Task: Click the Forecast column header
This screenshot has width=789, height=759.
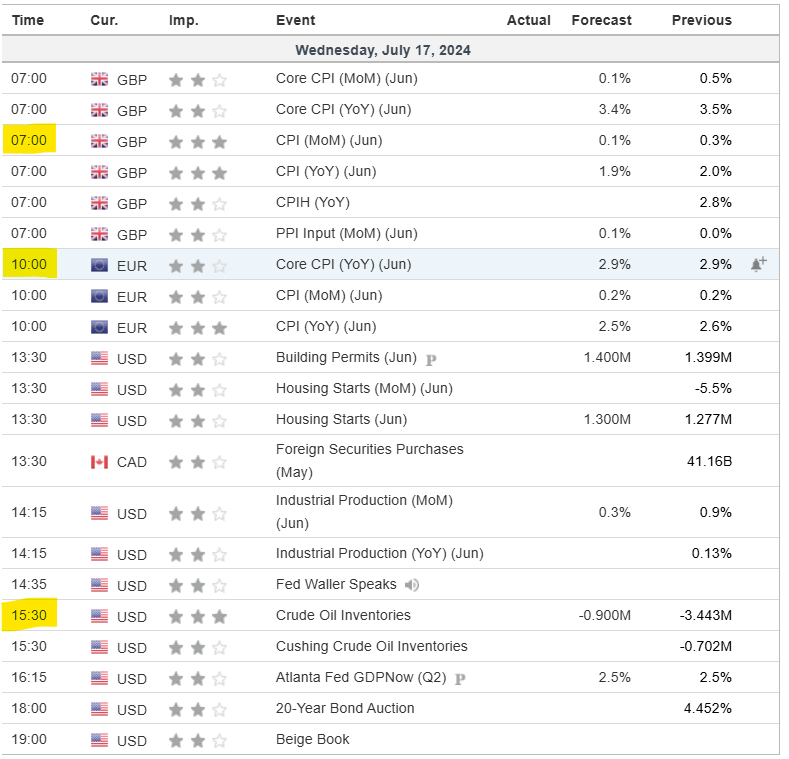Action: pyautogui.click(x=601, y=20)
